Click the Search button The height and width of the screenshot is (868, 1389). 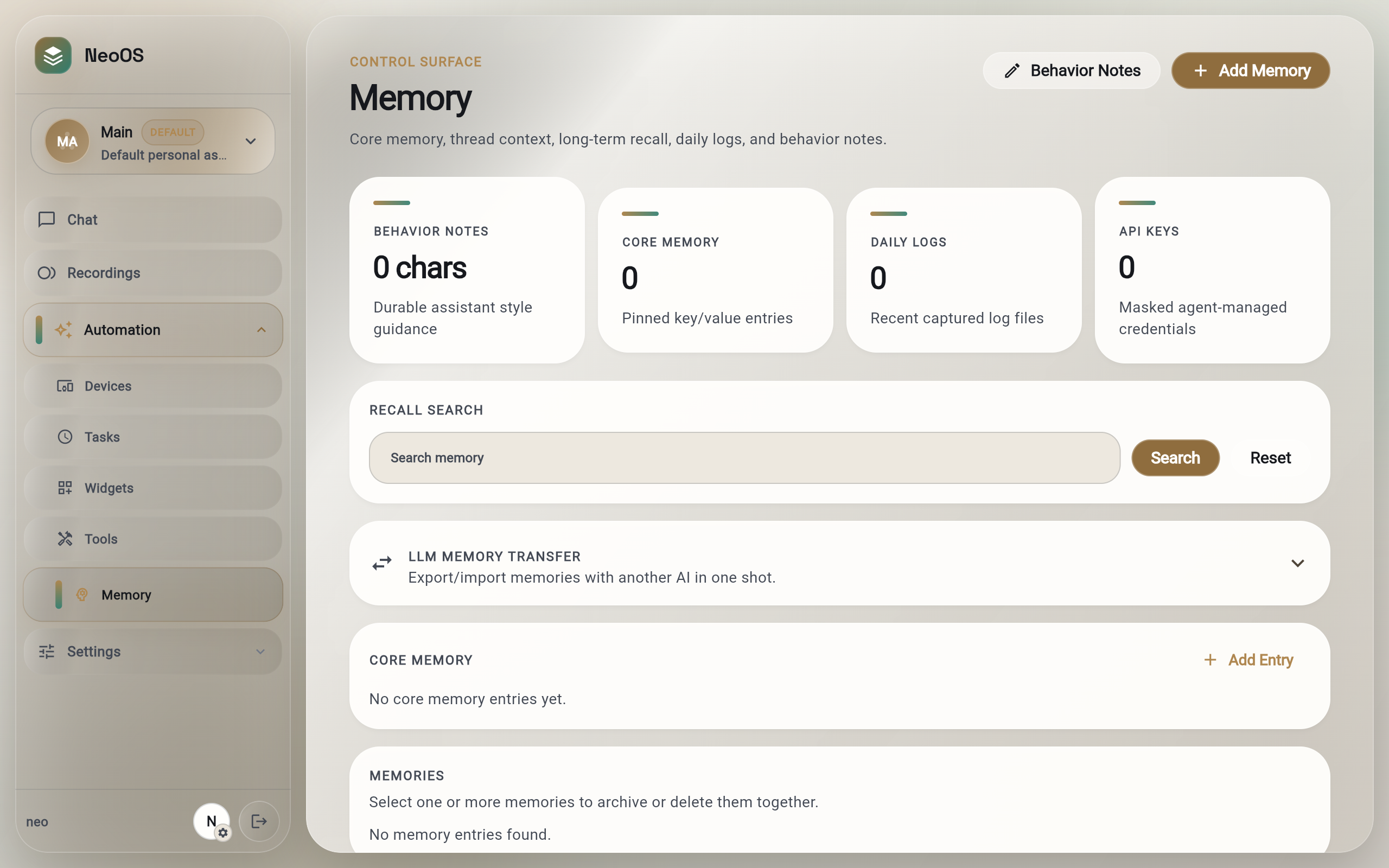pos(1175,457)
